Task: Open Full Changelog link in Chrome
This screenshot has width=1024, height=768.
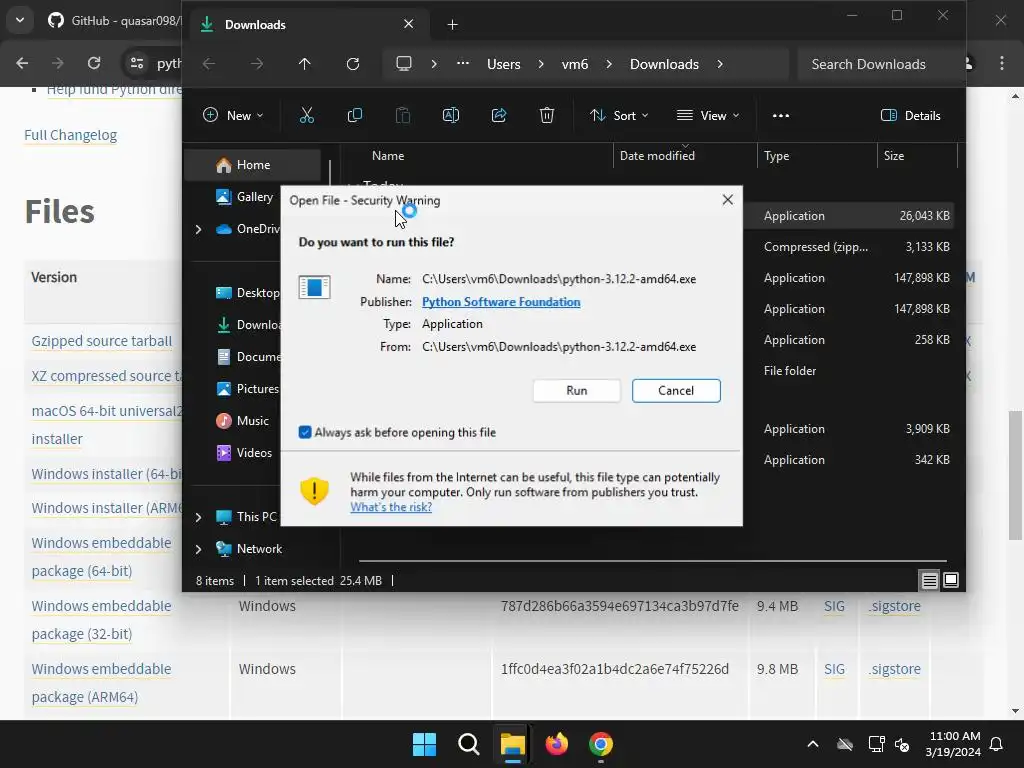Action: [71, 135]
